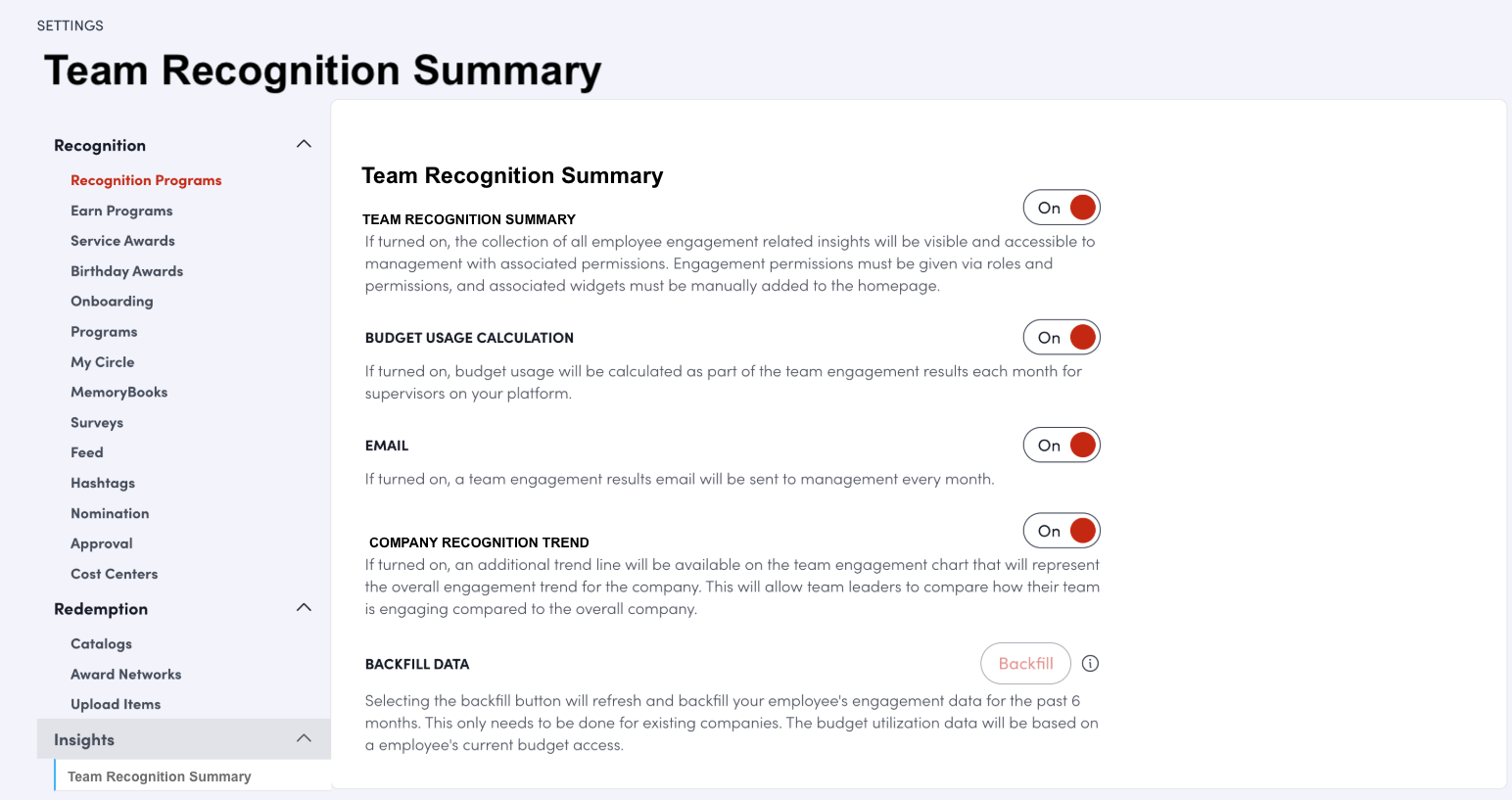Navigate to MemoryBooks settings
The height and width of the screenshot is (800, 1512).
(118, 393)
